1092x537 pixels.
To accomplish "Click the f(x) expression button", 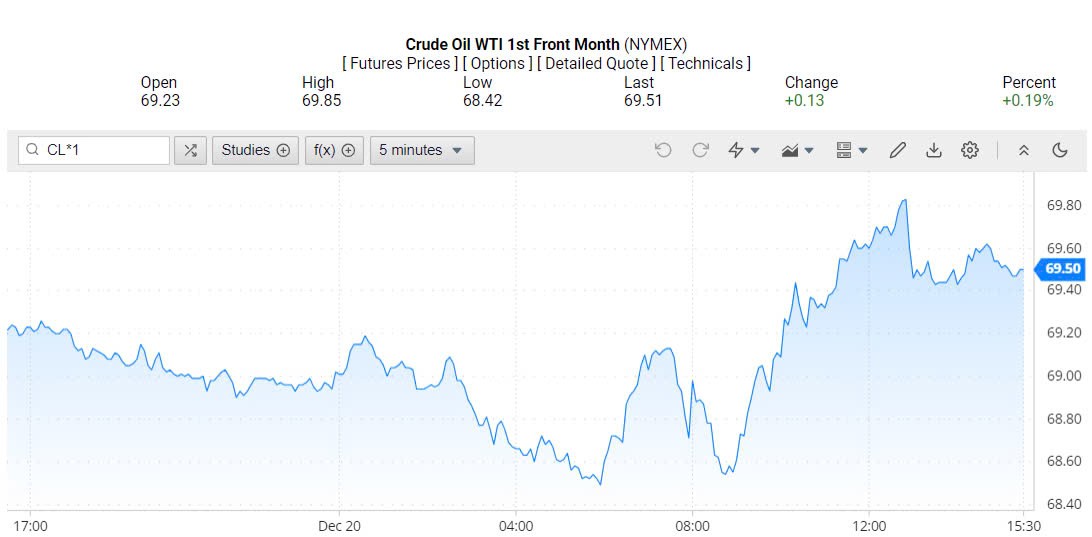I will 334,150.
